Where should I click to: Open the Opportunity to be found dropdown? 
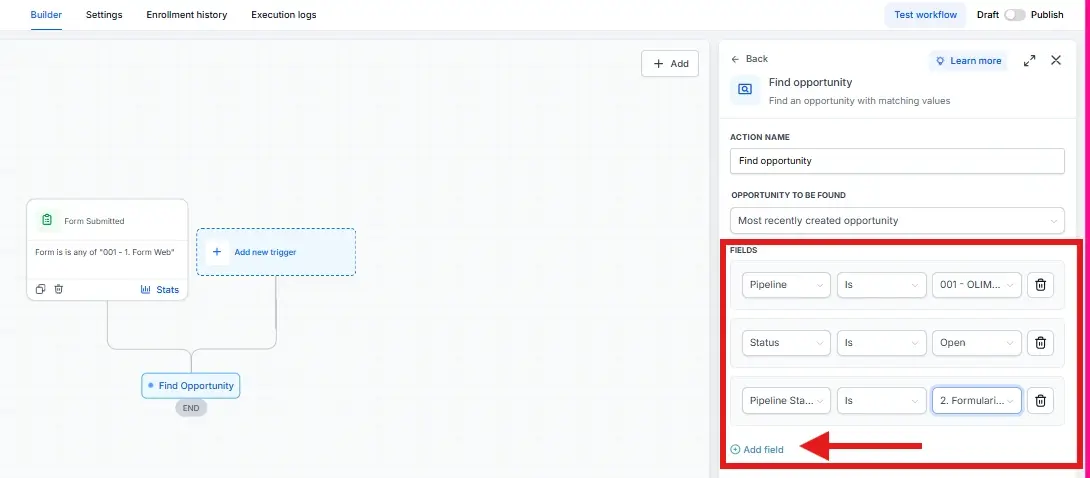pos(897,220)
